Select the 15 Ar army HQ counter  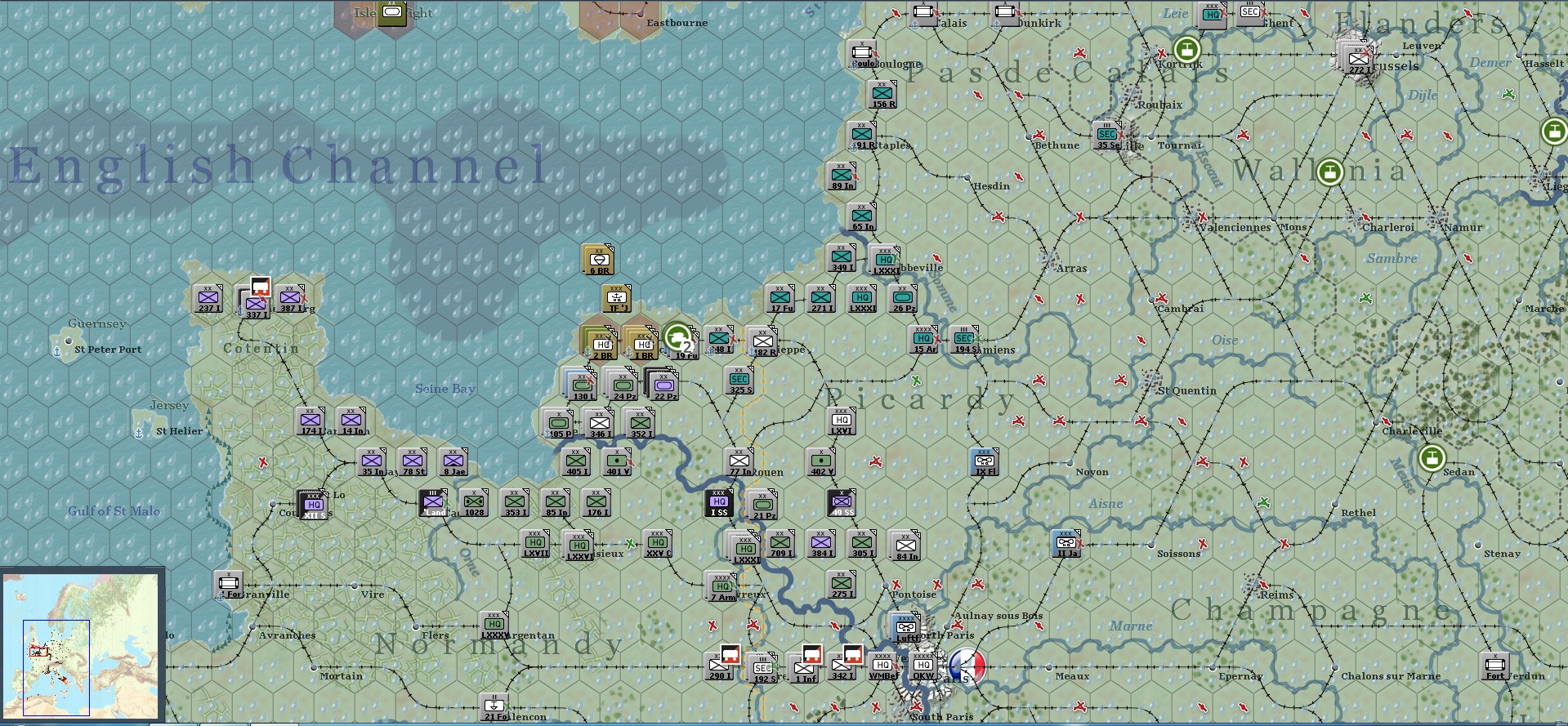pyautogui.click(x=923, y=339)
